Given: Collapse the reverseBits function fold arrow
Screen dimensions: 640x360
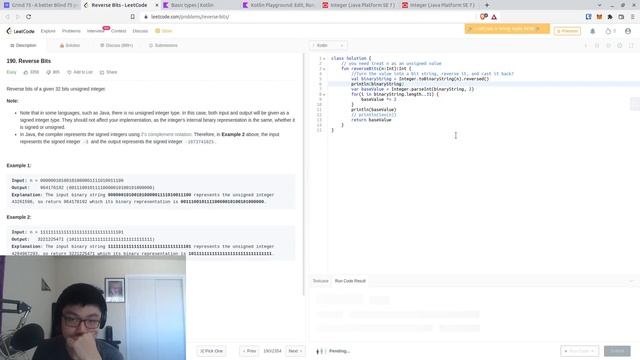Looking at the screenshot, I should coord(324,69).
